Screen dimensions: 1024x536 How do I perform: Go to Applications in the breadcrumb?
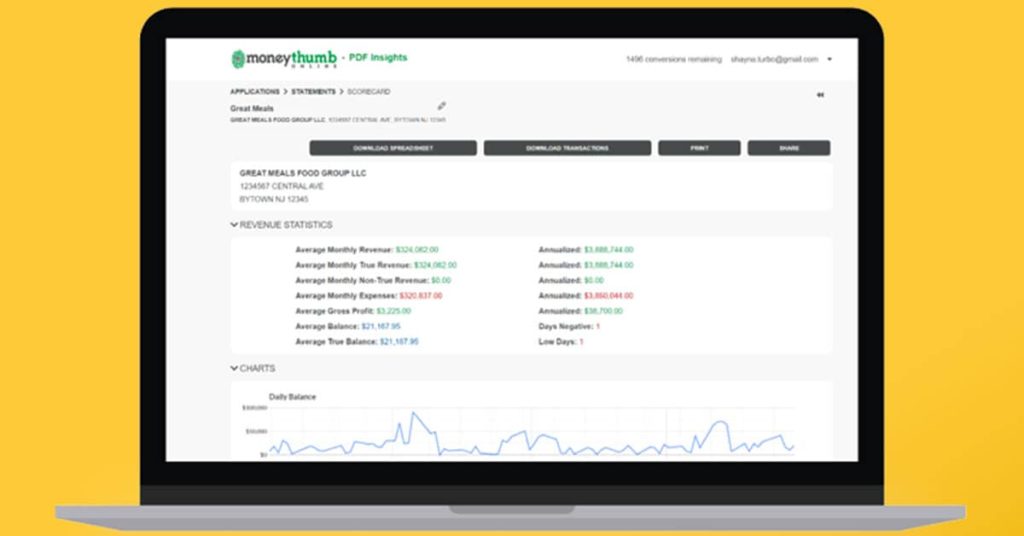tap(255, 91)
